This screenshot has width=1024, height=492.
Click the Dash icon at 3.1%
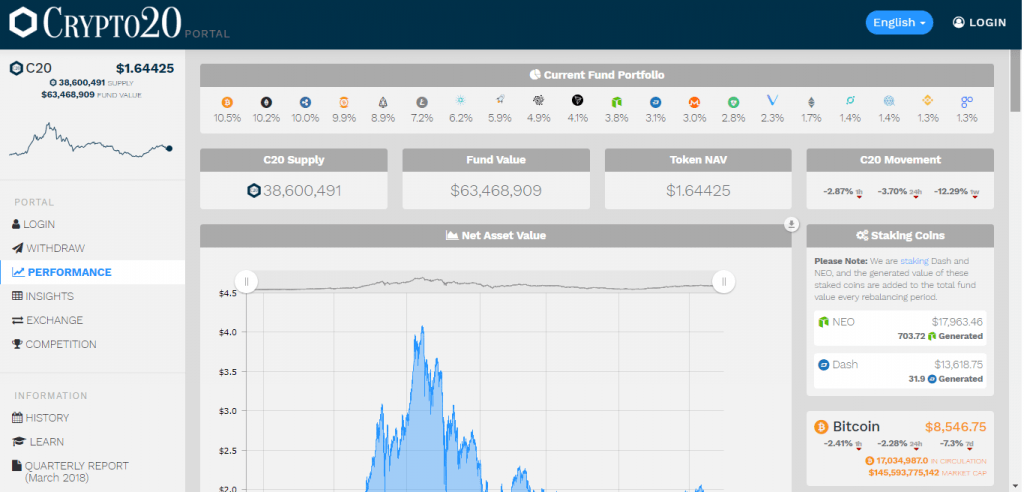(656, 102)
